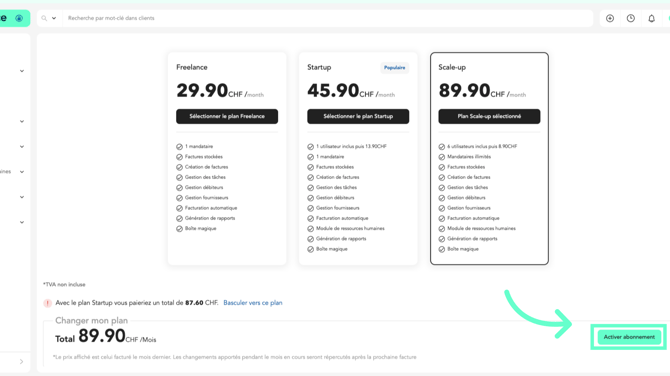Viewport: 670px width, 376px height.
Task: Select the Freelance plan button
Action: 227,116
